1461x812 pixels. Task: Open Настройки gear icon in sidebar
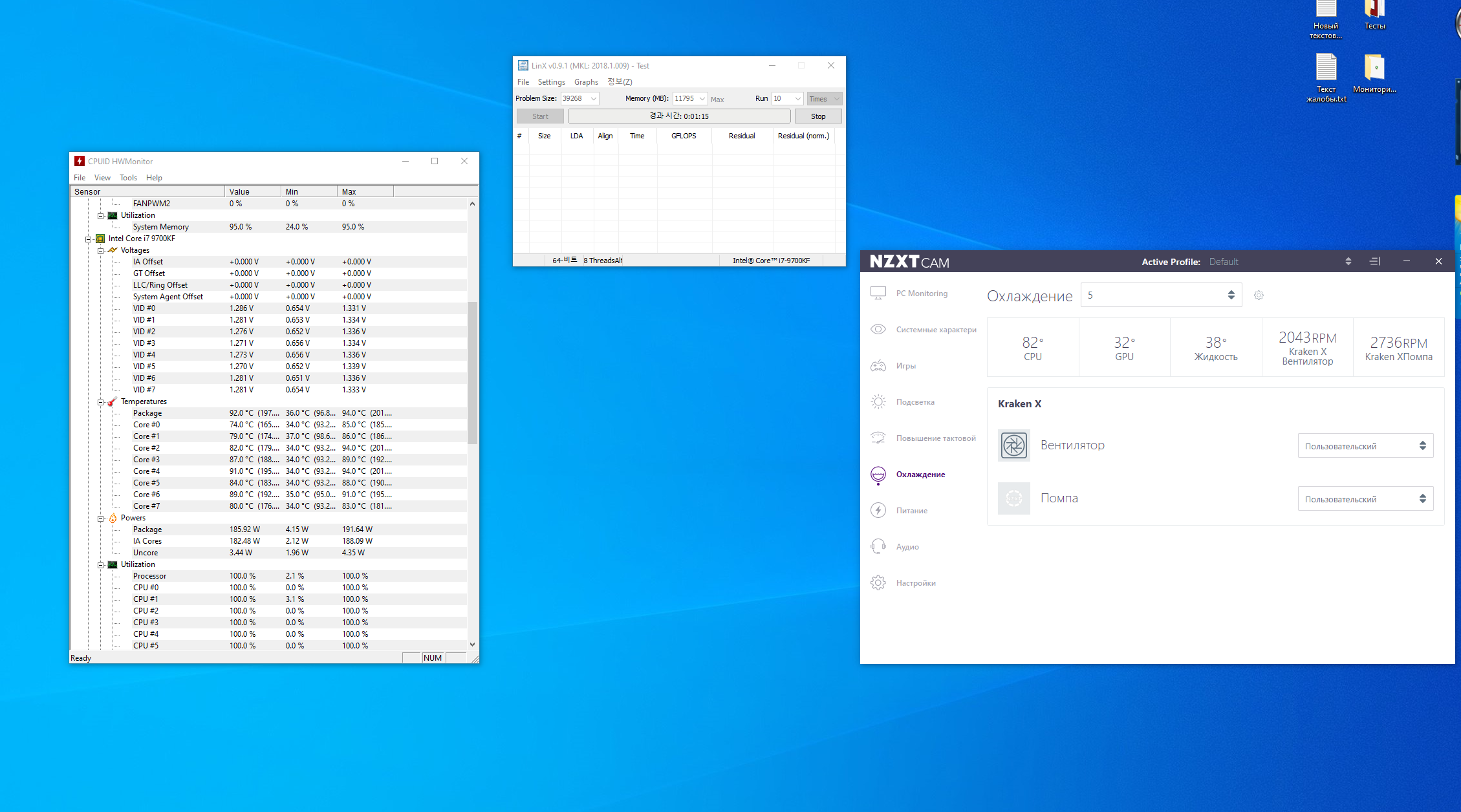tap(878, 582)
